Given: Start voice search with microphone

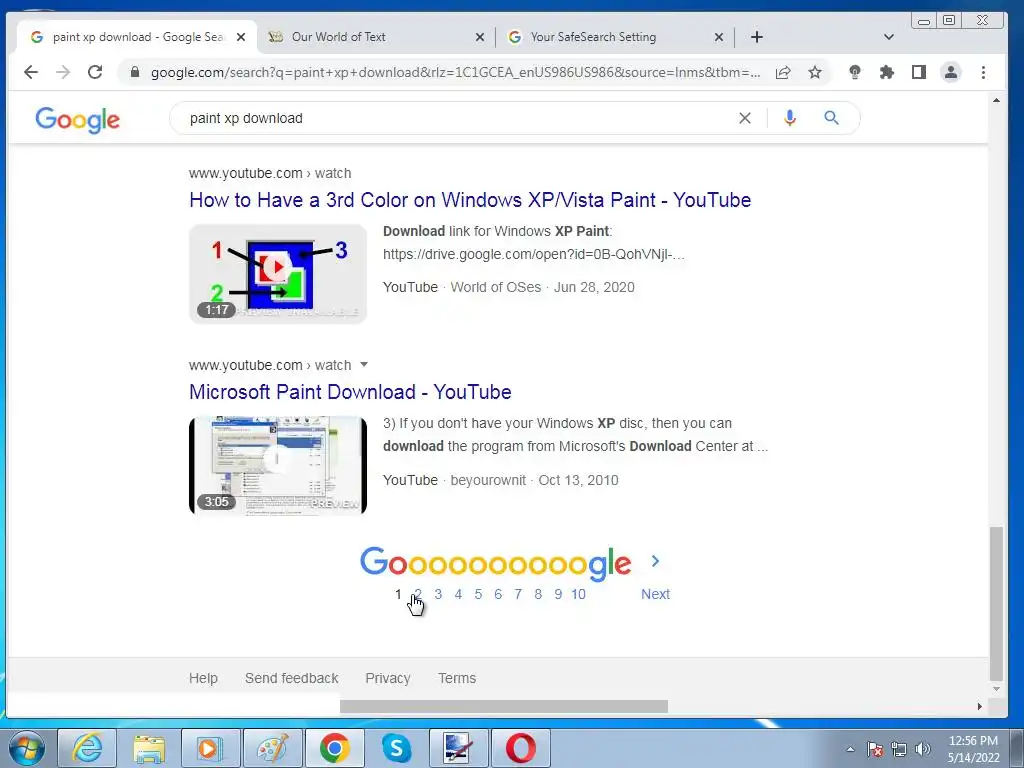Looking at the screenshot, I should 790,118.
